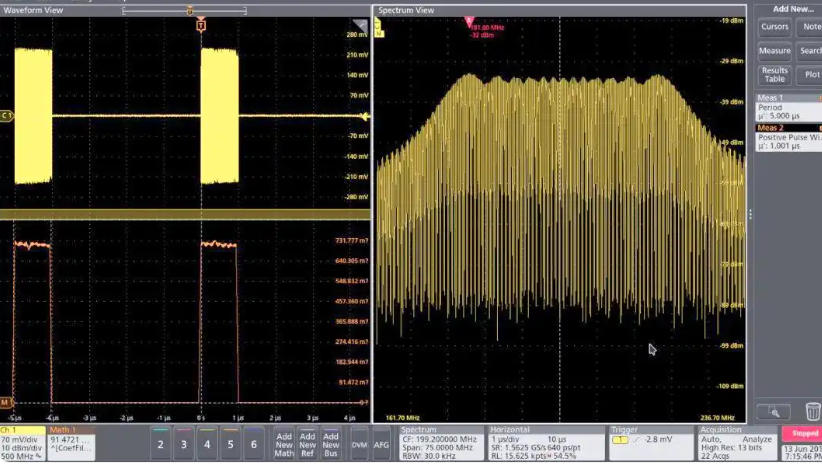The image size is (822, 465).
Task: Click the trash can delete icon
Action: 812,411
